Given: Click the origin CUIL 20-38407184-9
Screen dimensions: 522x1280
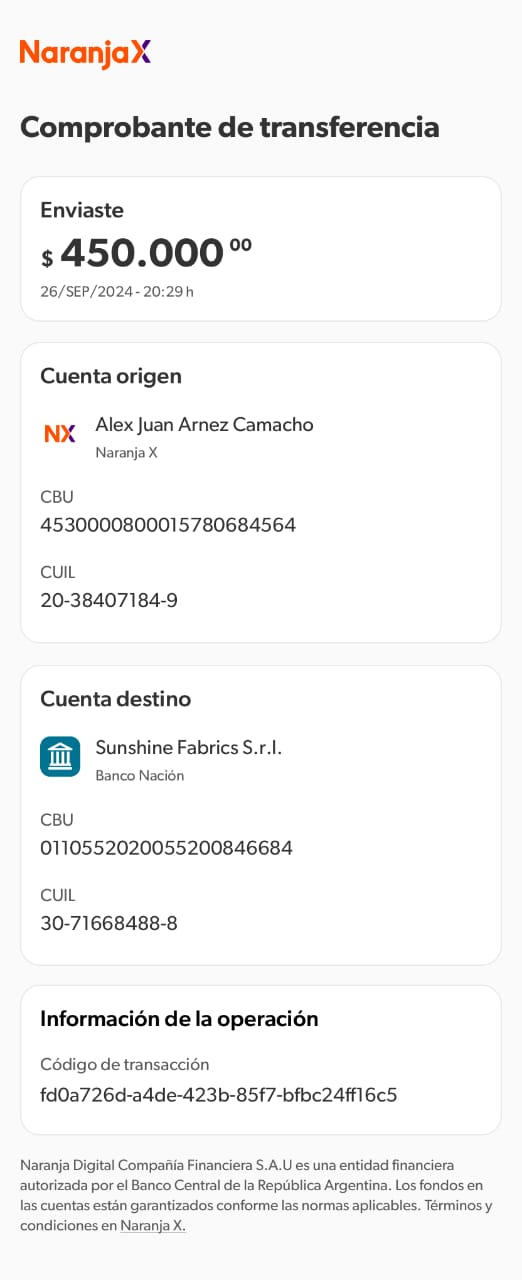Looking at the screenshot, I should (109, 601).
